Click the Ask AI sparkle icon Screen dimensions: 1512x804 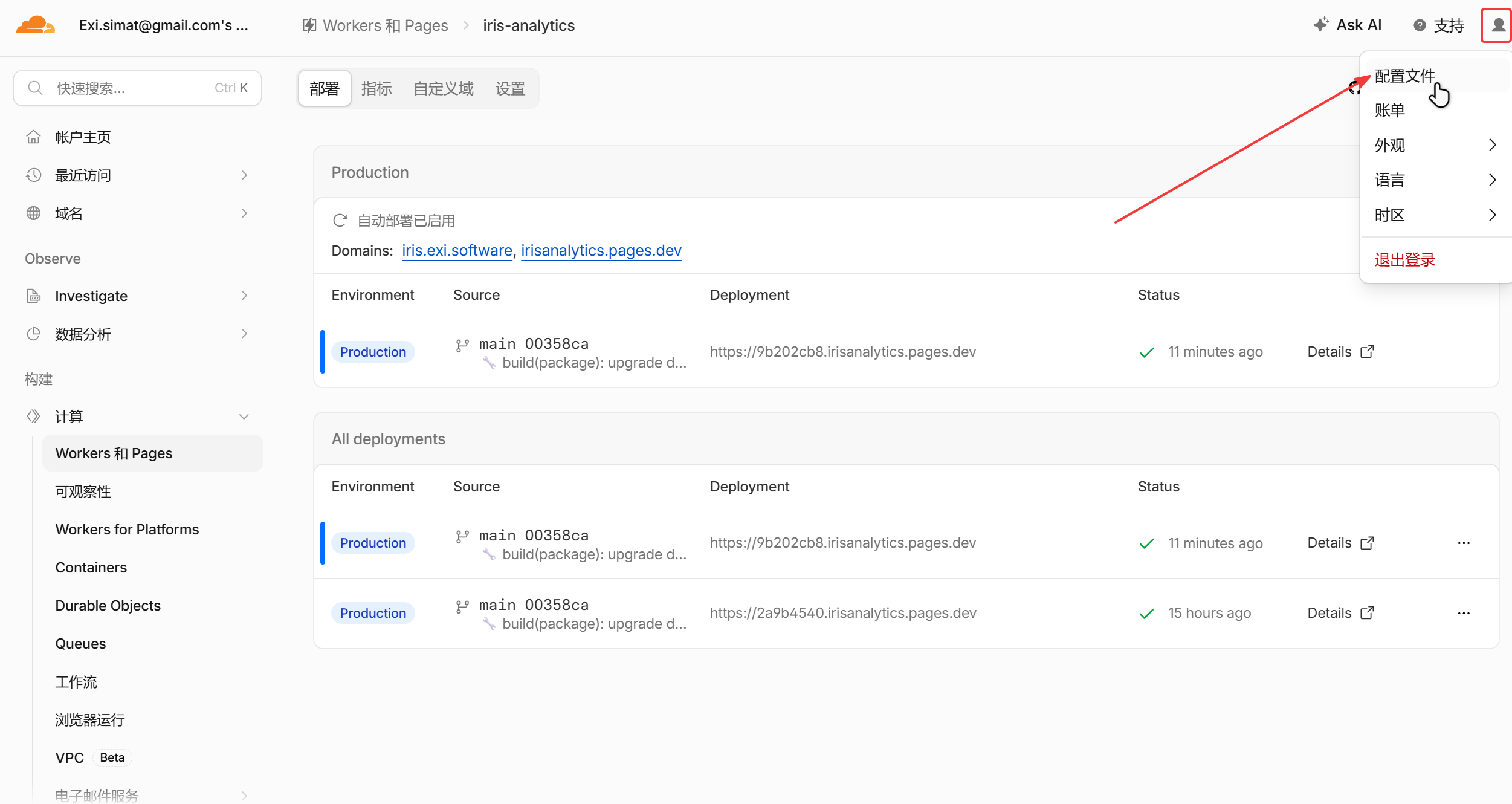[1321, 24]
